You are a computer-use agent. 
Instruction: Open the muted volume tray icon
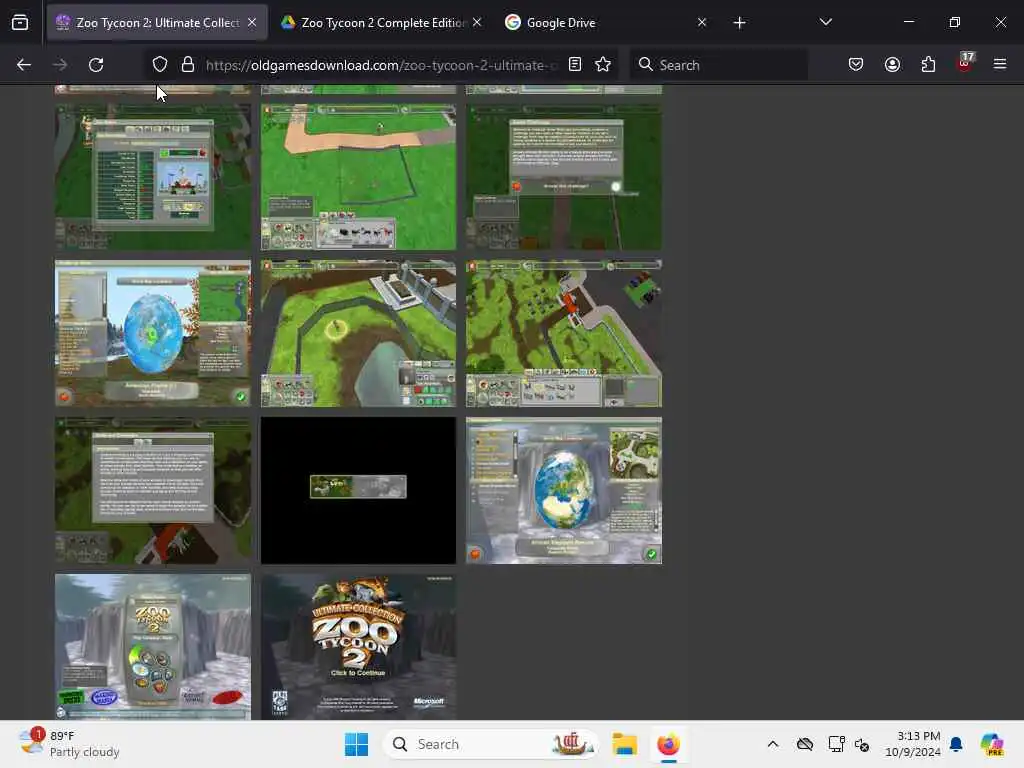[862, 745]
